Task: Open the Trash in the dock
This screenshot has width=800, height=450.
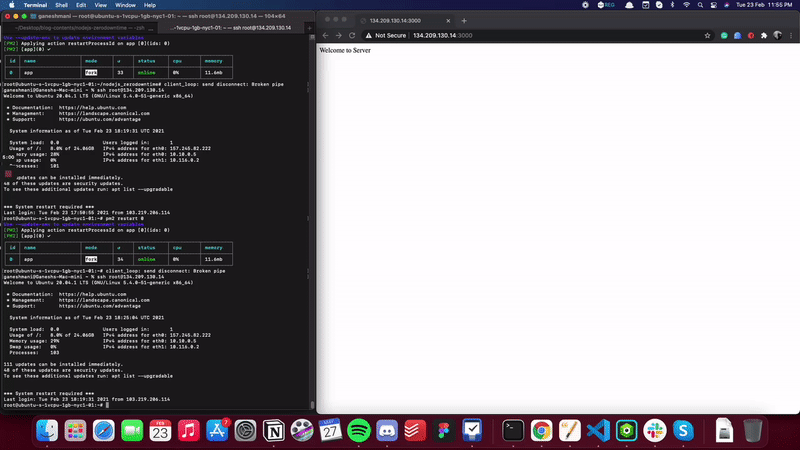Action: point(753,430)
